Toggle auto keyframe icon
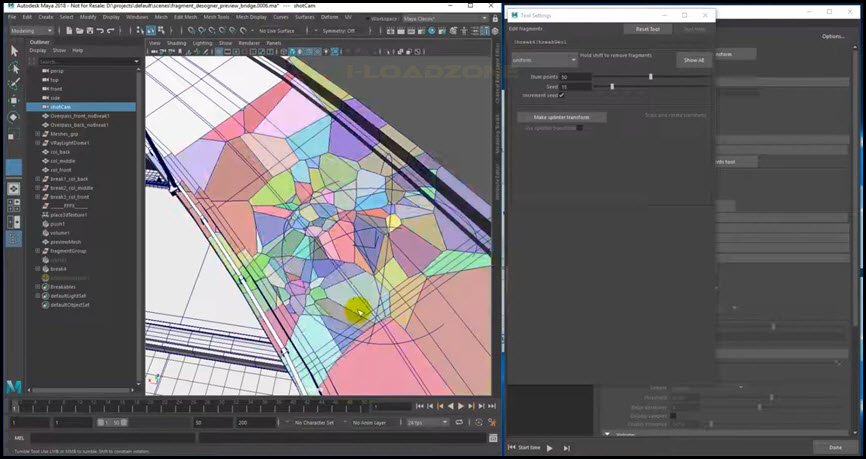The image size is (866, 459). tap(479, 423)
